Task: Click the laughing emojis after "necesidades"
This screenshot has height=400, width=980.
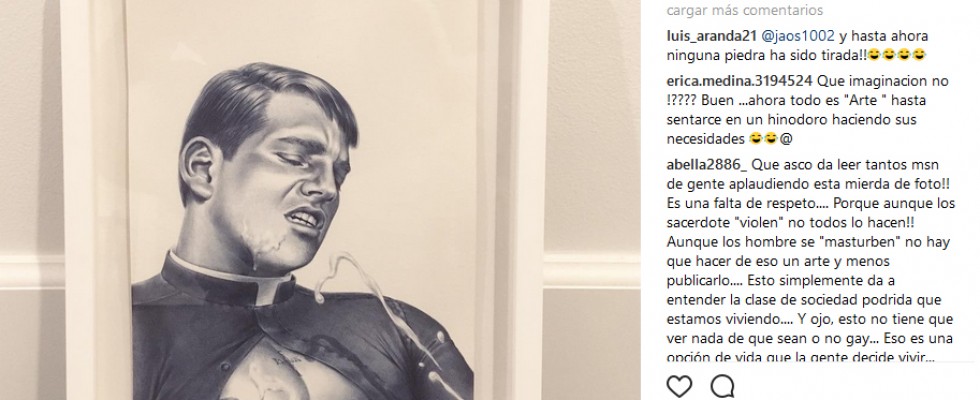Action: coord(762,139)
